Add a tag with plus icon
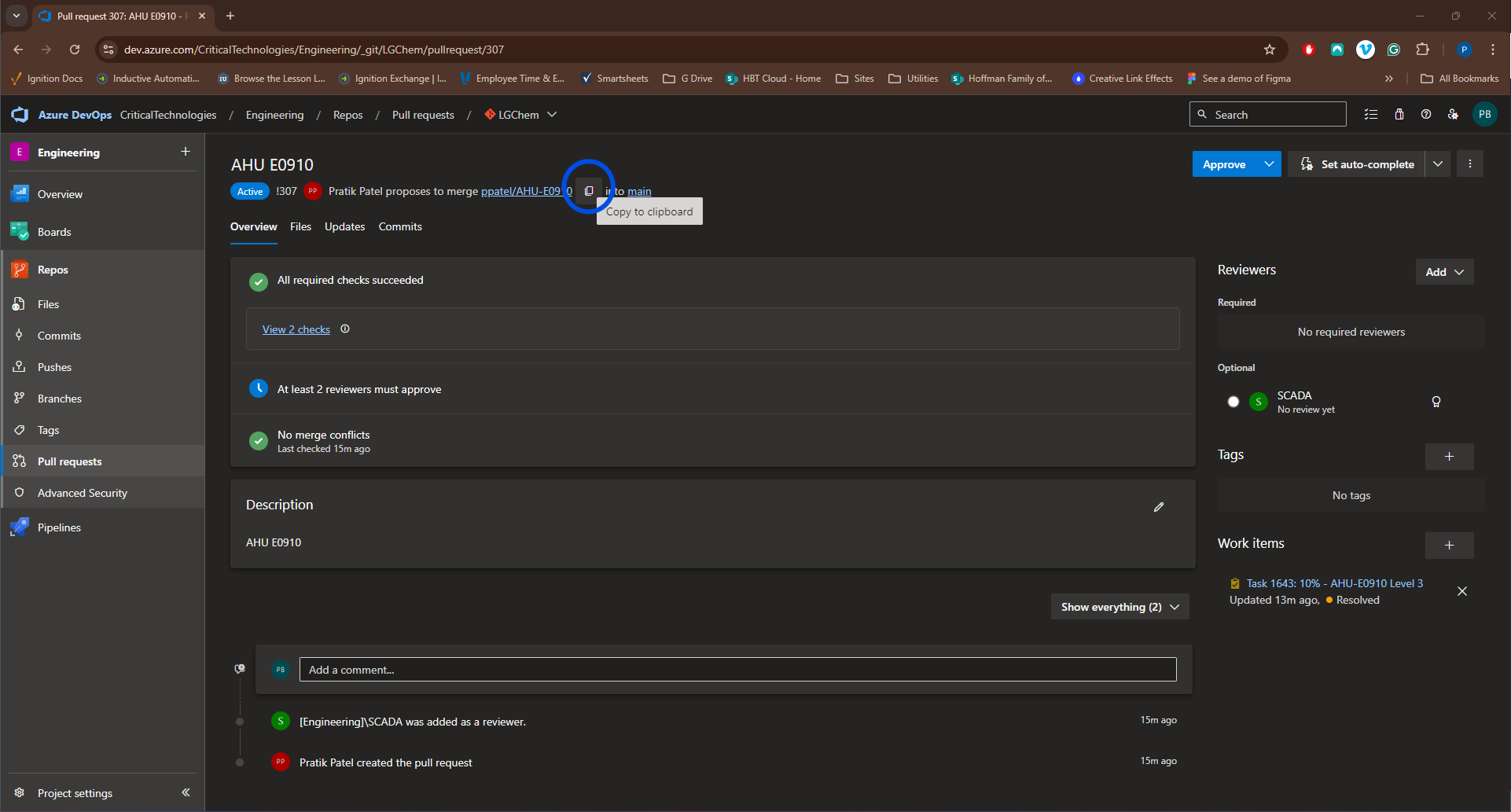Image resolution: width=1511 pixels, height=812 pixels. click(1449, 456)
